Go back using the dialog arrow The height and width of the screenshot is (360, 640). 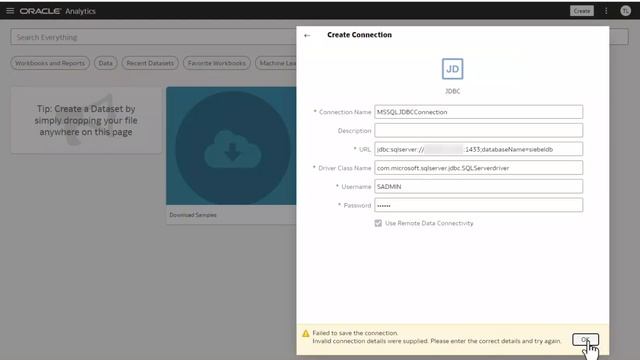[307, 36]
